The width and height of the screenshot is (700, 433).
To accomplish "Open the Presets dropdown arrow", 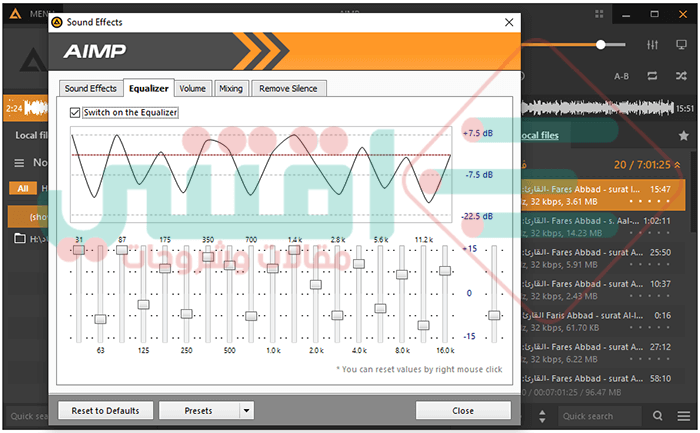I will [246, 410].
